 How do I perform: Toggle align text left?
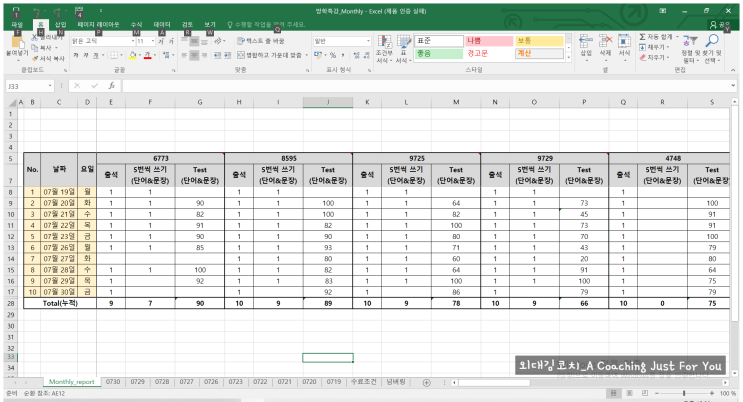(x=184, y=55)
